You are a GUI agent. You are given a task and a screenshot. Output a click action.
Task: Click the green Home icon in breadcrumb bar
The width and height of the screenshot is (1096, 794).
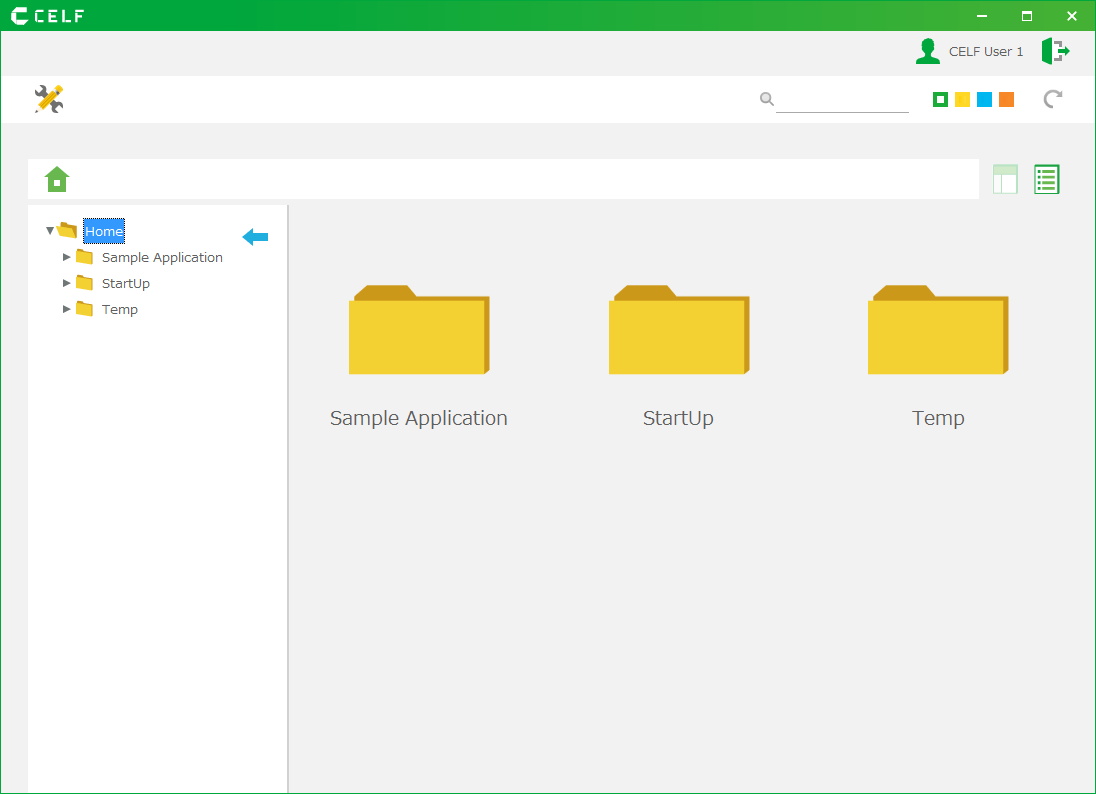click(x=57, y=179)
